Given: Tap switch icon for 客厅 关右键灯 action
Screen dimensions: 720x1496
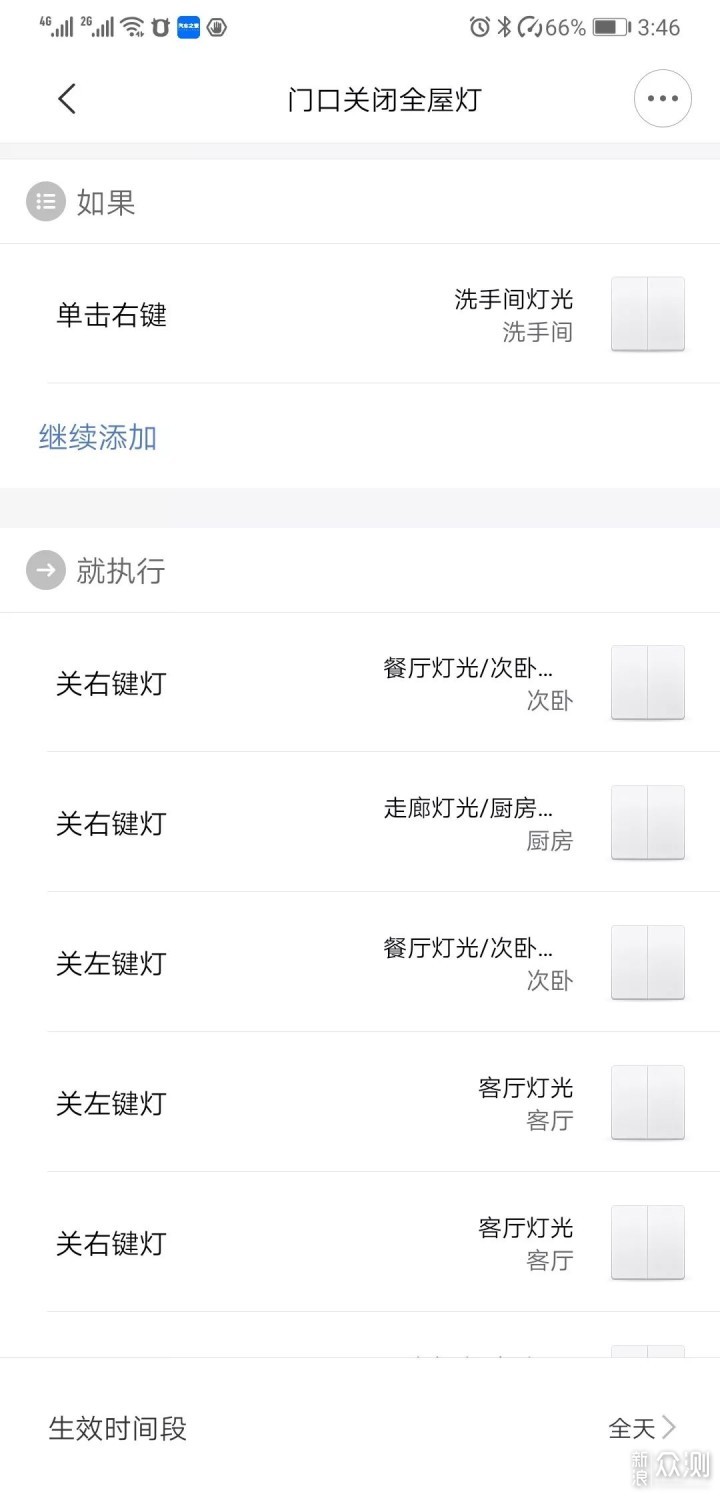Looking at the screenshot, I should point(647,1243).
